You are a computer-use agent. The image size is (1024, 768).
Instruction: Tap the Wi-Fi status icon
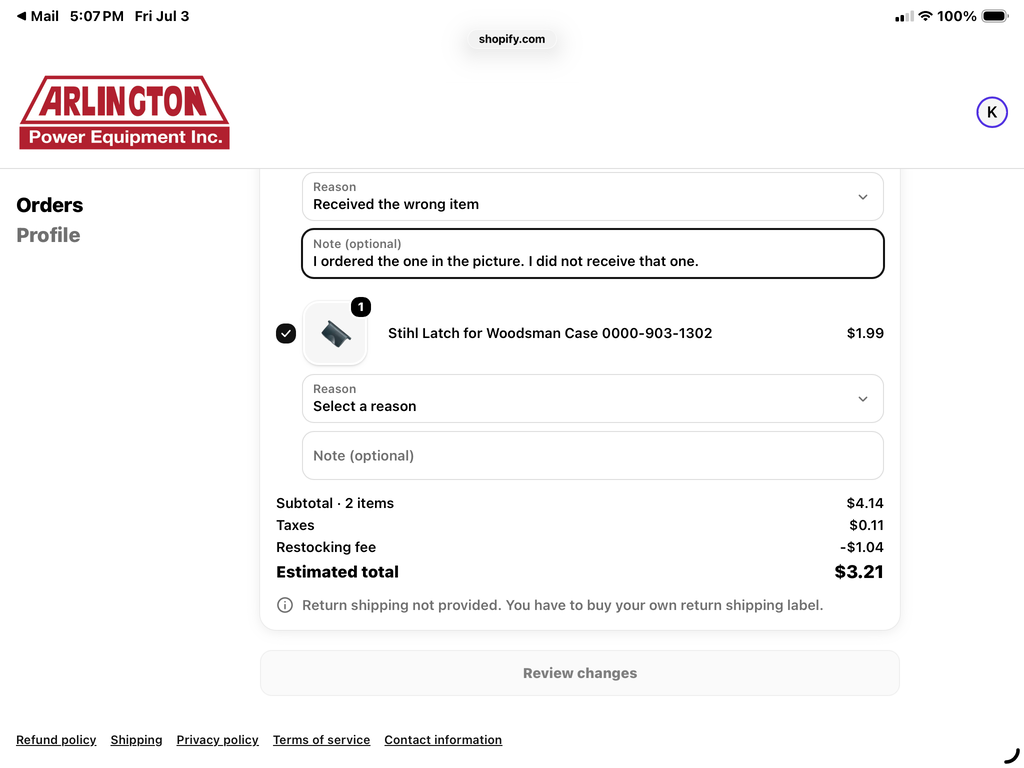pyautogui.click(x=925, y=16)
